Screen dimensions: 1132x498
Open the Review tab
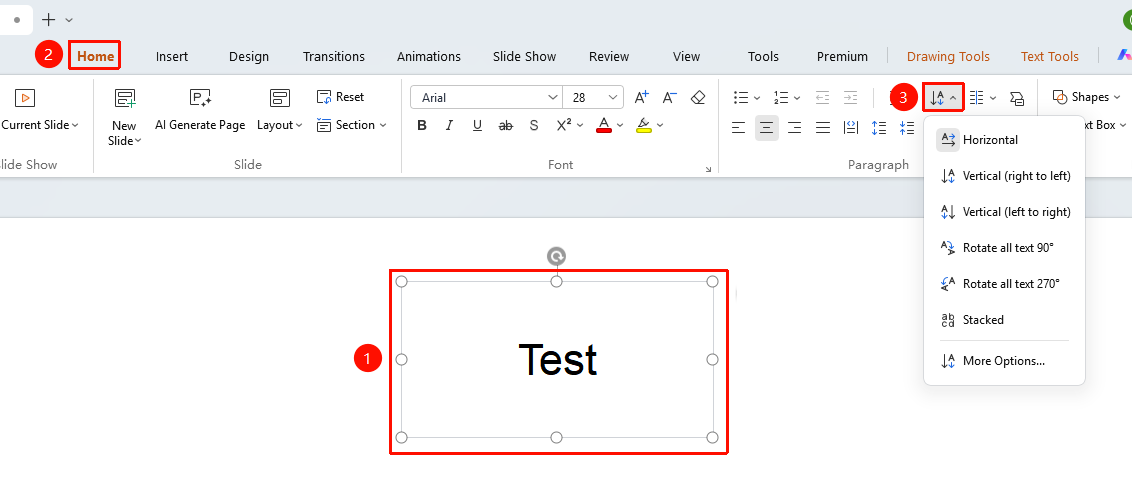[609, 56]
